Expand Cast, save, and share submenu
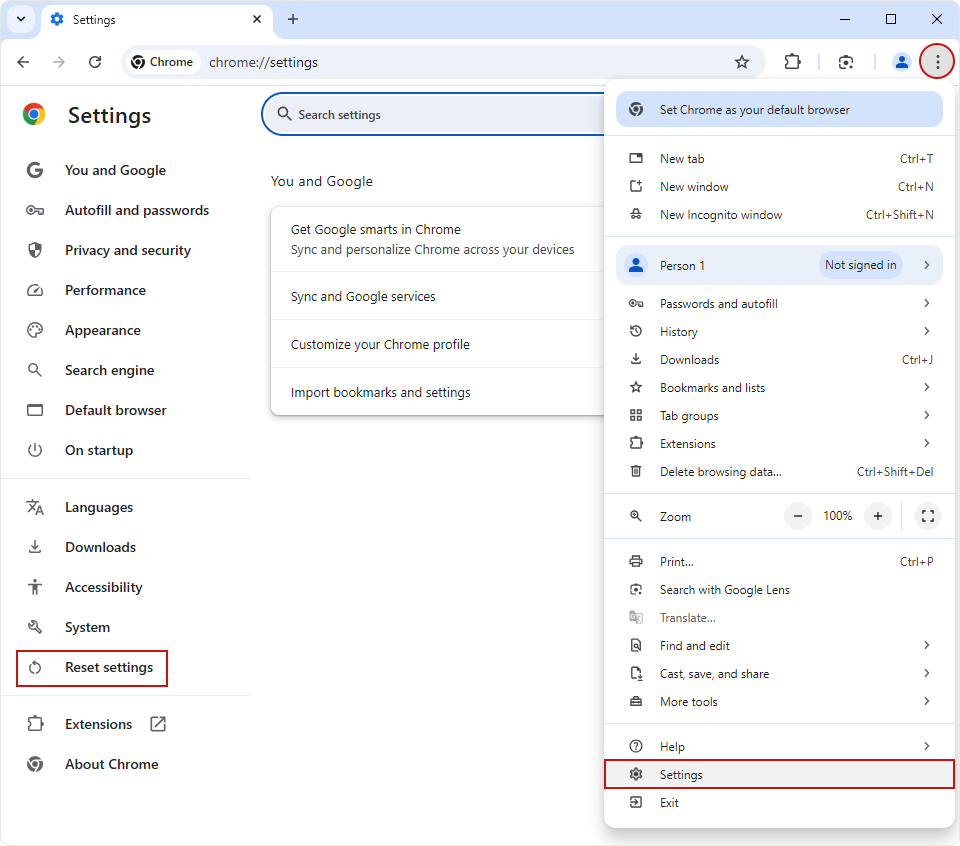Screen dimensions: 960x846 tap(779, 674)
